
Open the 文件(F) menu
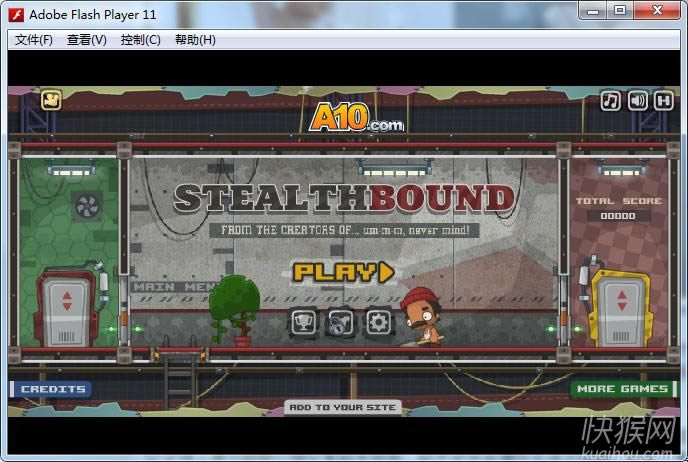tap(34, 40)
